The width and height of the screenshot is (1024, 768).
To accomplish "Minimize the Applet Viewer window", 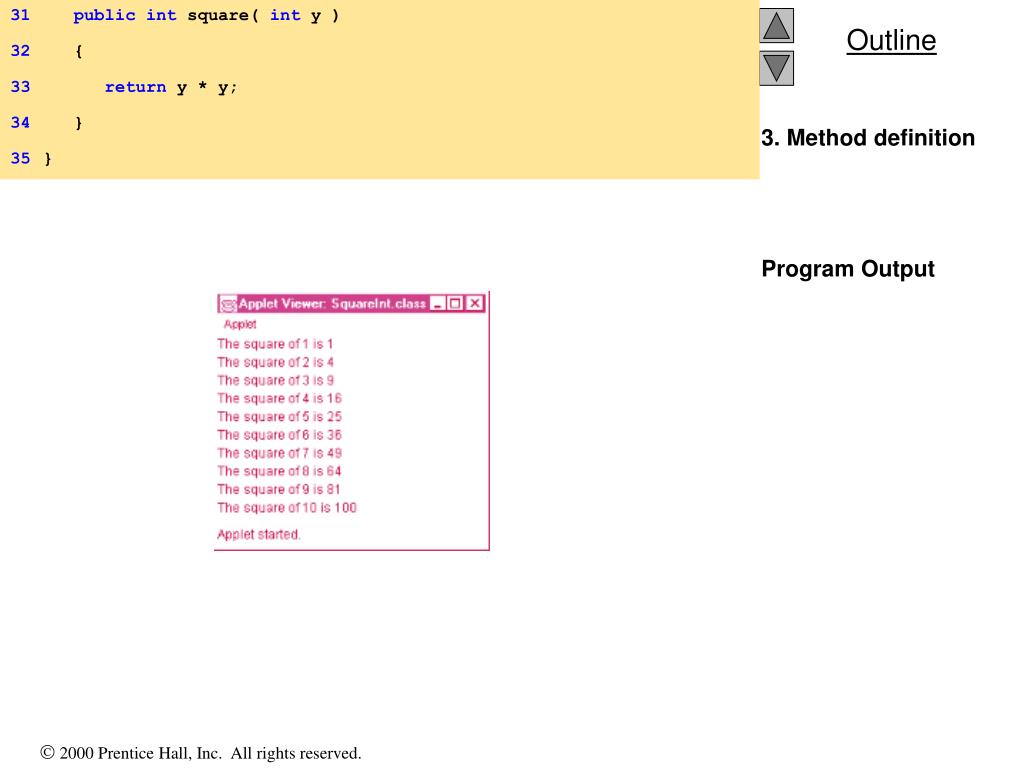I will [438, 304].
